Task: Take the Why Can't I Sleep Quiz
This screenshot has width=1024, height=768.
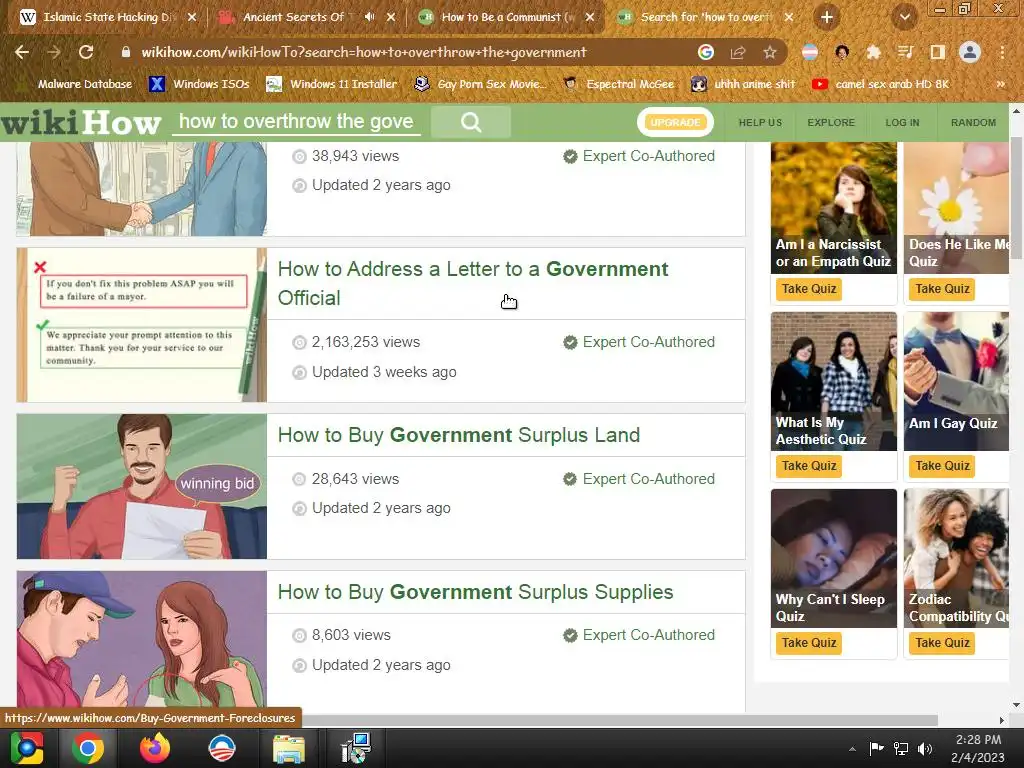Action: 808,643
